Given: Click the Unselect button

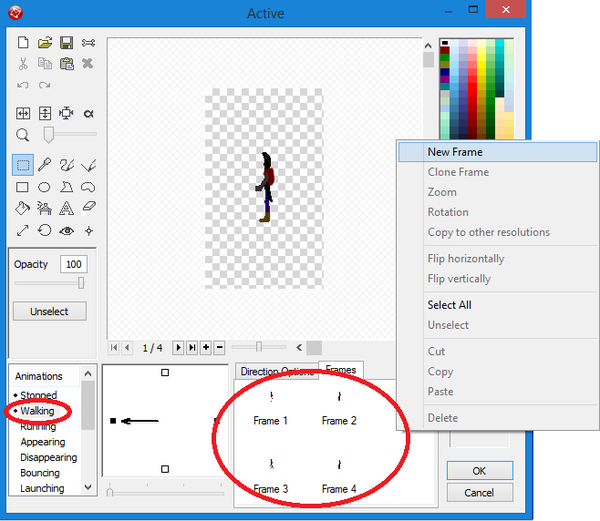Looking at the screenshot, I should 49,311.
